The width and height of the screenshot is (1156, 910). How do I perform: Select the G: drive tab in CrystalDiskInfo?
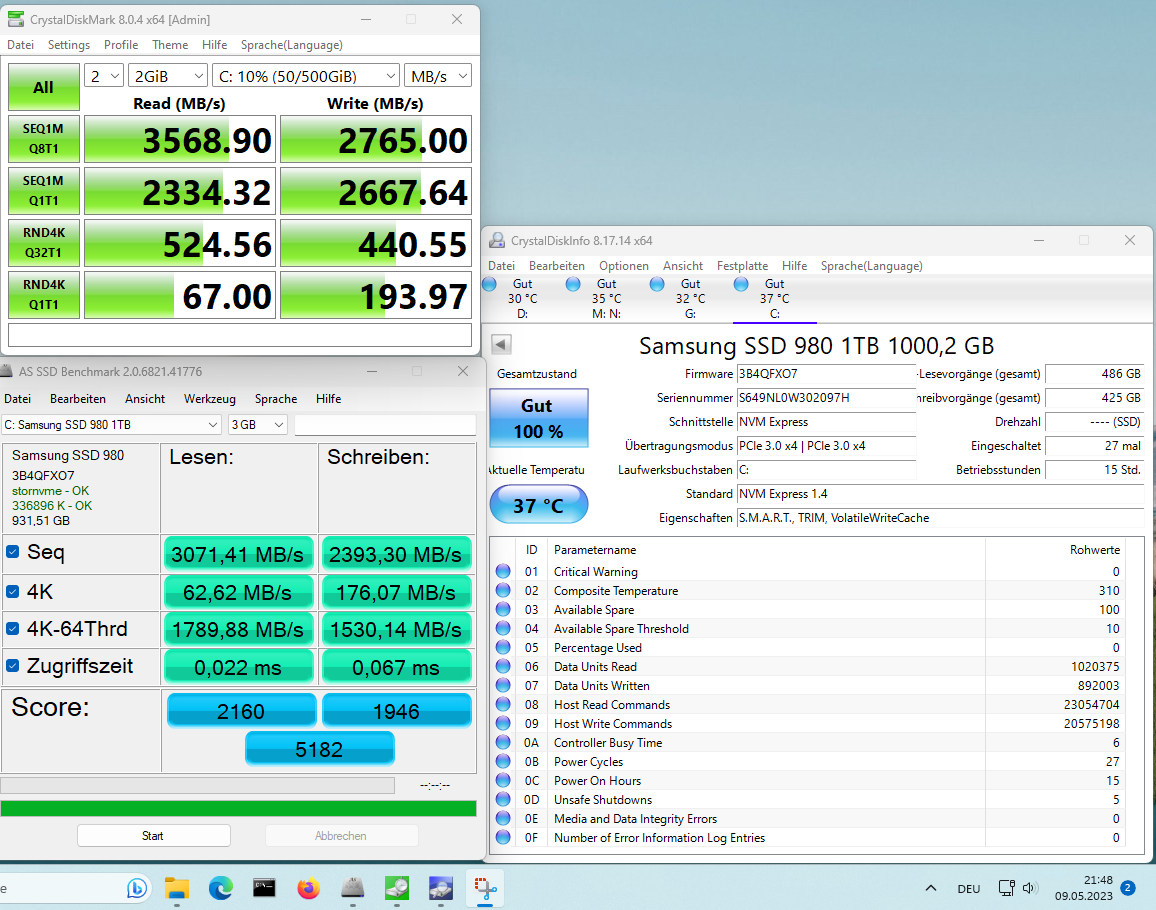click(690, 299)
